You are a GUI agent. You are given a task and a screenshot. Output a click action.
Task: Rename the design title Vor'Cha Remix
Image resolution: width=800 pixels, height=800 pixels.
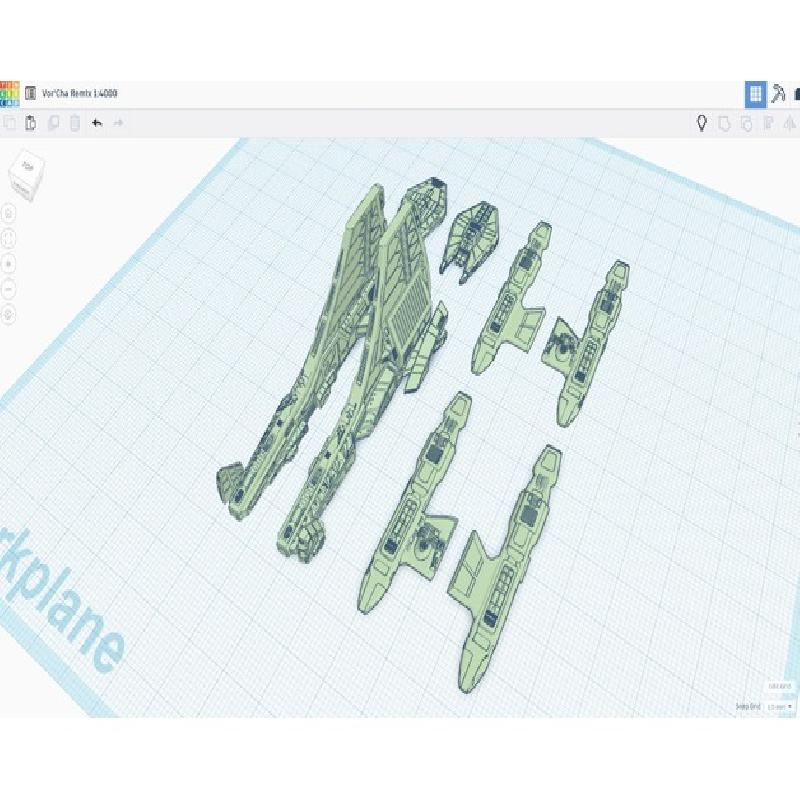point(80,93)
